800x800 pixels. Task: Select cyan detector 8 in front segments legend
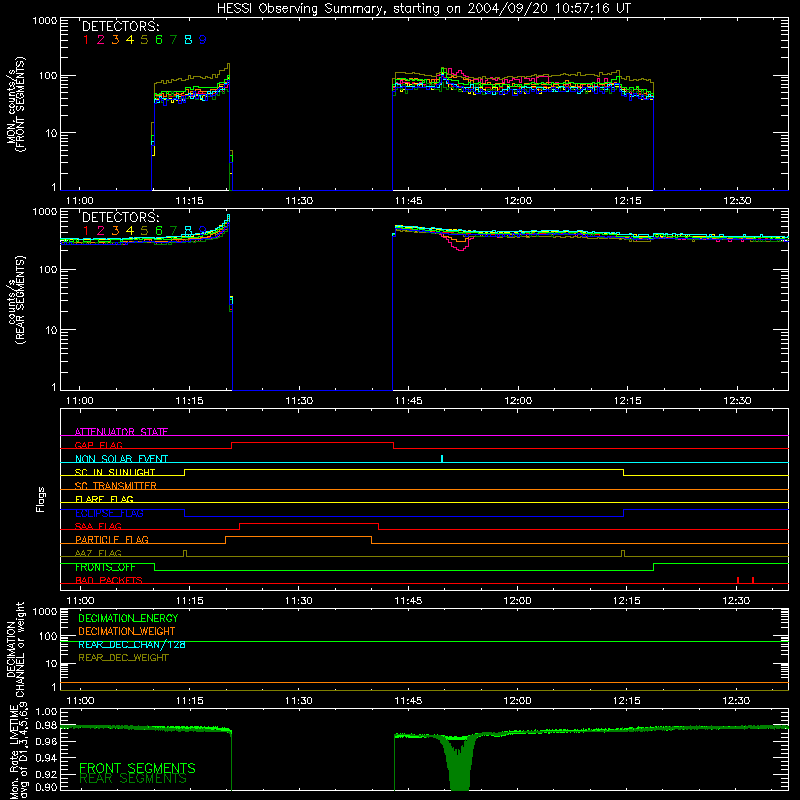[x=188, y=40]
